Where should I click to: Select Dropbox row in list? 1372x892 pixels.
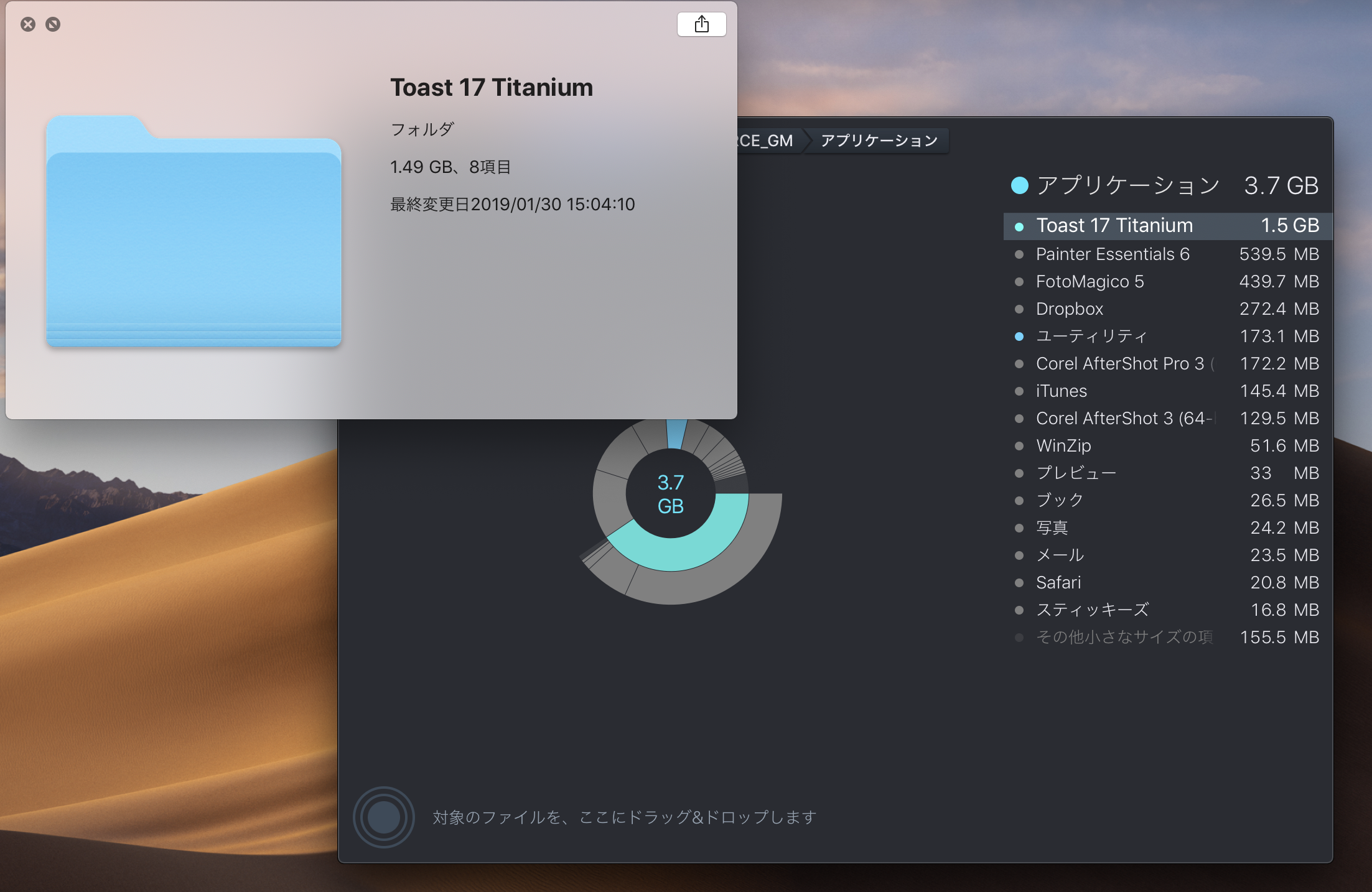point(1168,309)
